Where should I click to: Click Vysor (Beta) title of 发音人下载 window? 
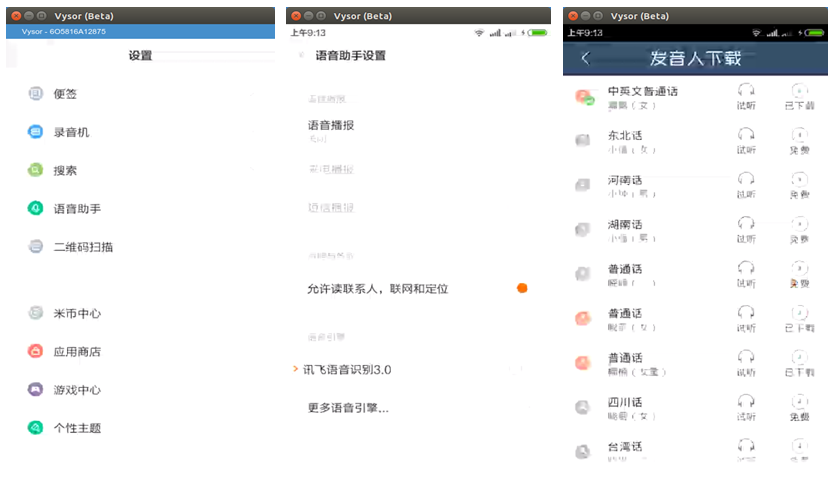pyautogui.click(x=640, y=16)
